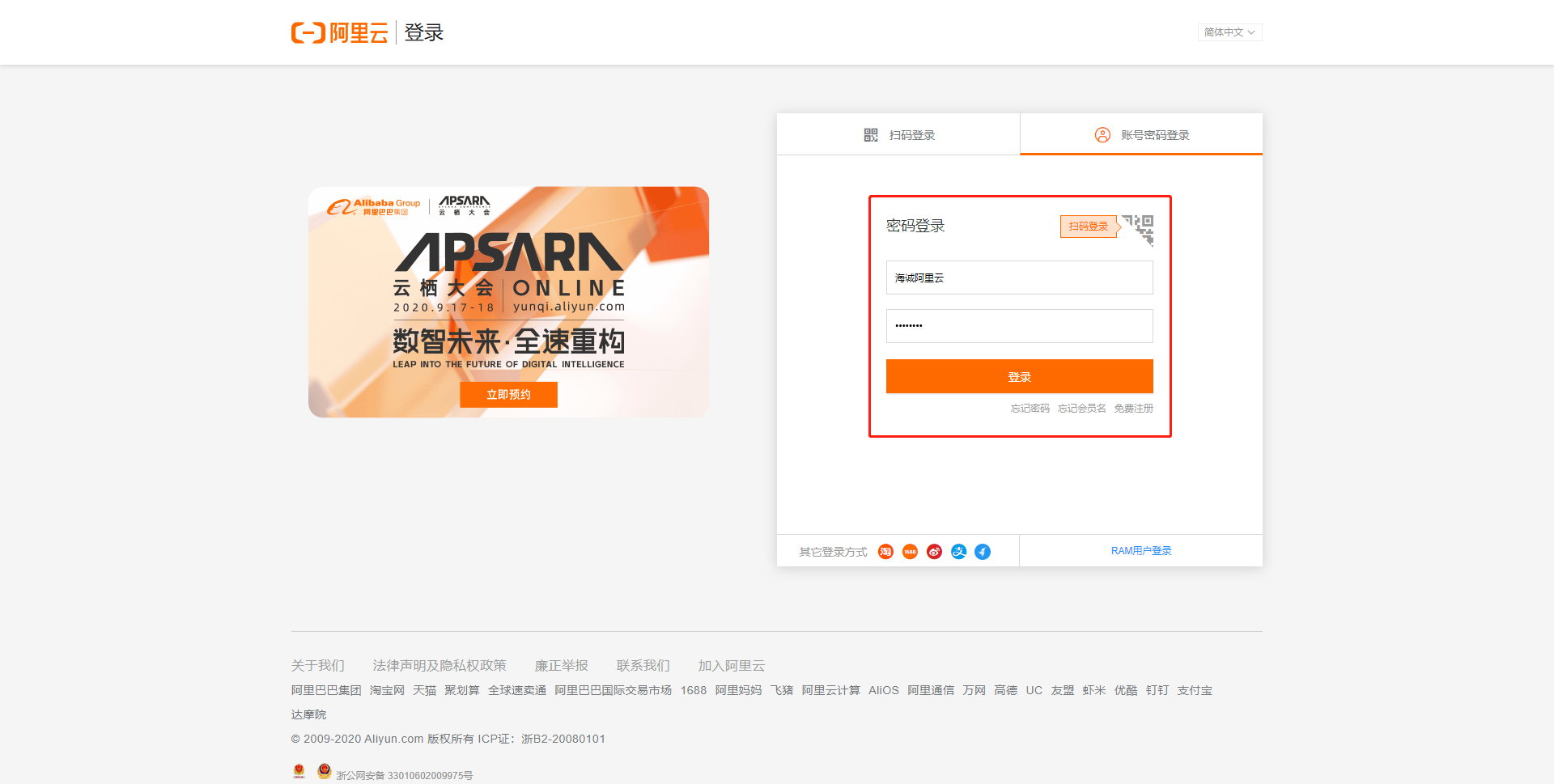Sign in with Alipay icon
The width and height of the screenshot is (1554, 784).
coord(958,552)
